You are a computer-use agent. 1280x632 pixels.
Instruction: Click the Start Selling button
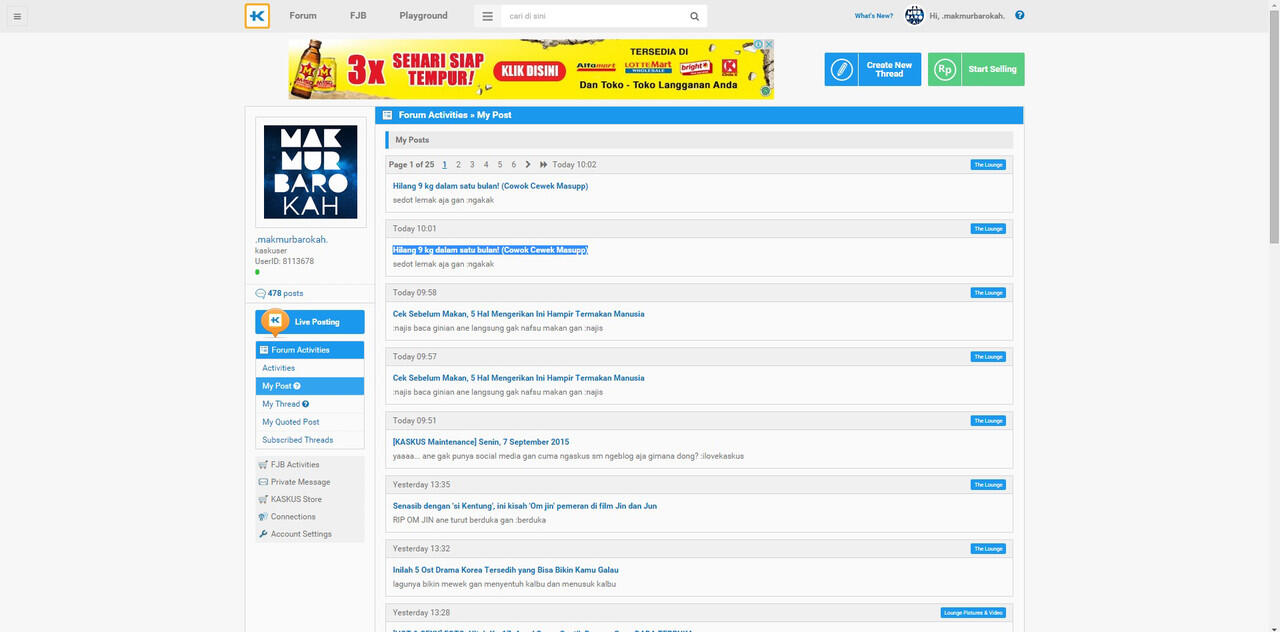point(976,69)
